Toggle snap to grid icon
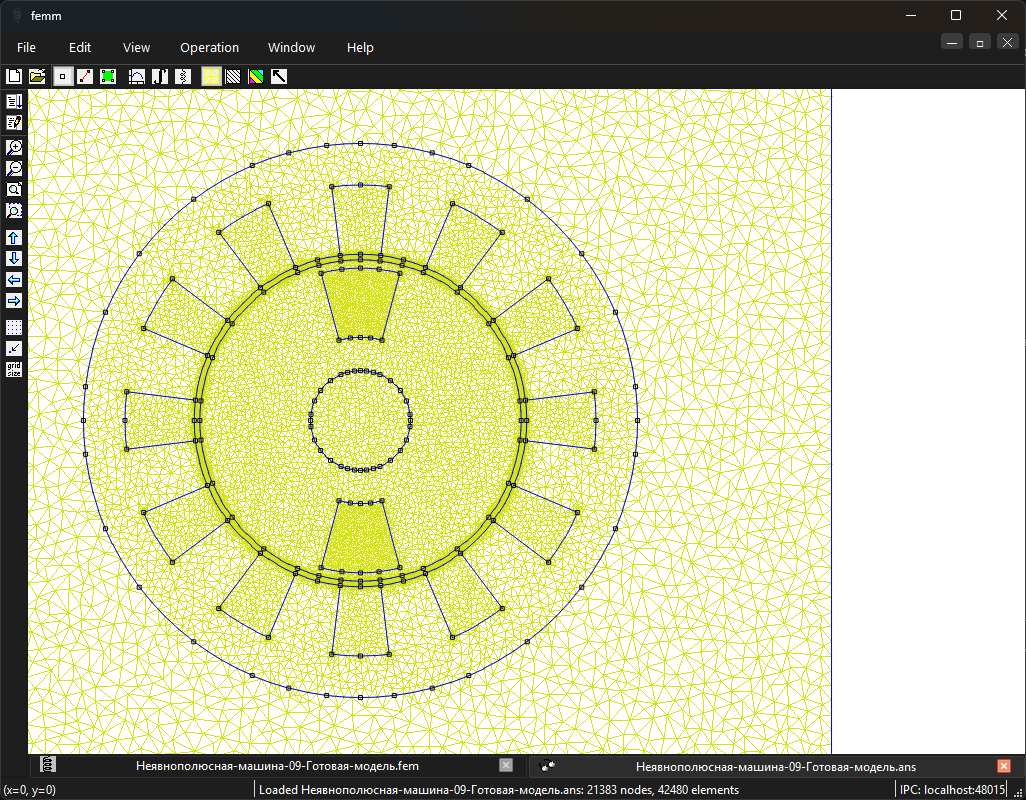Image resolution: width=1026 pixels, height=800 pixels. (14, 348)
